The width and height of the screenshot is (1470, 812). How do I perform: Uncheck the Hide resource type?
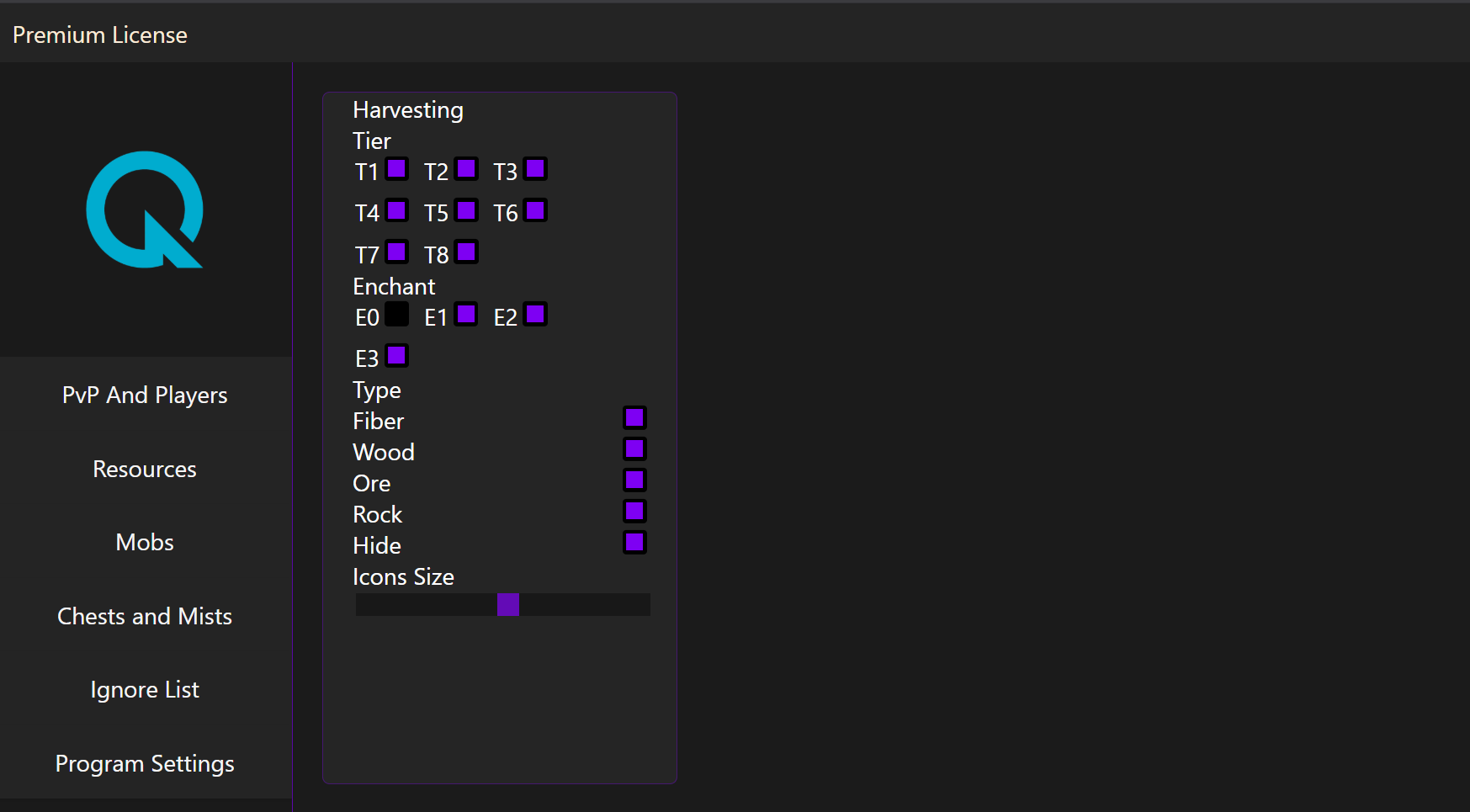tap(634, 543)
